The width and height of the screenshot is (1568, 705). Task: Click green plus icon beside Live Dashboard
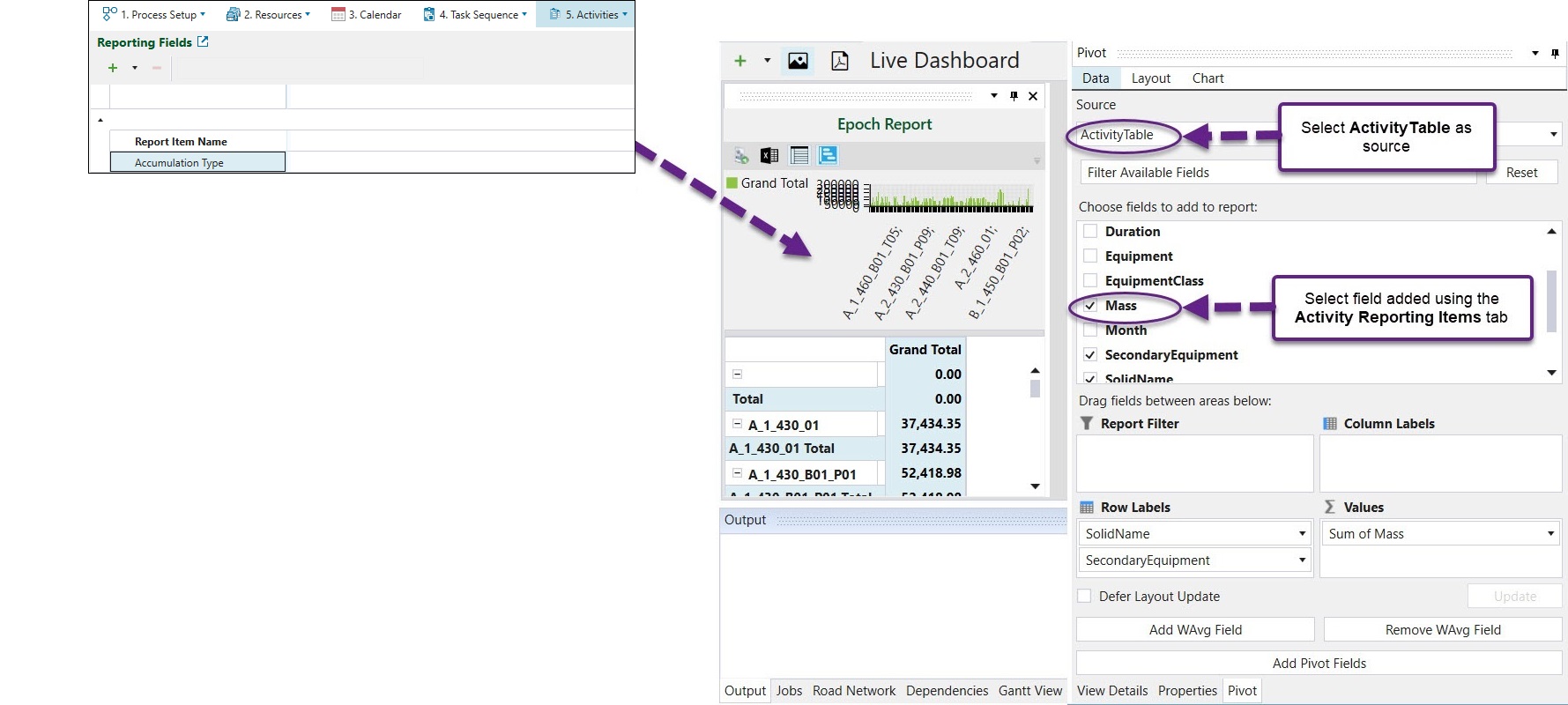[x=740, y=61]
